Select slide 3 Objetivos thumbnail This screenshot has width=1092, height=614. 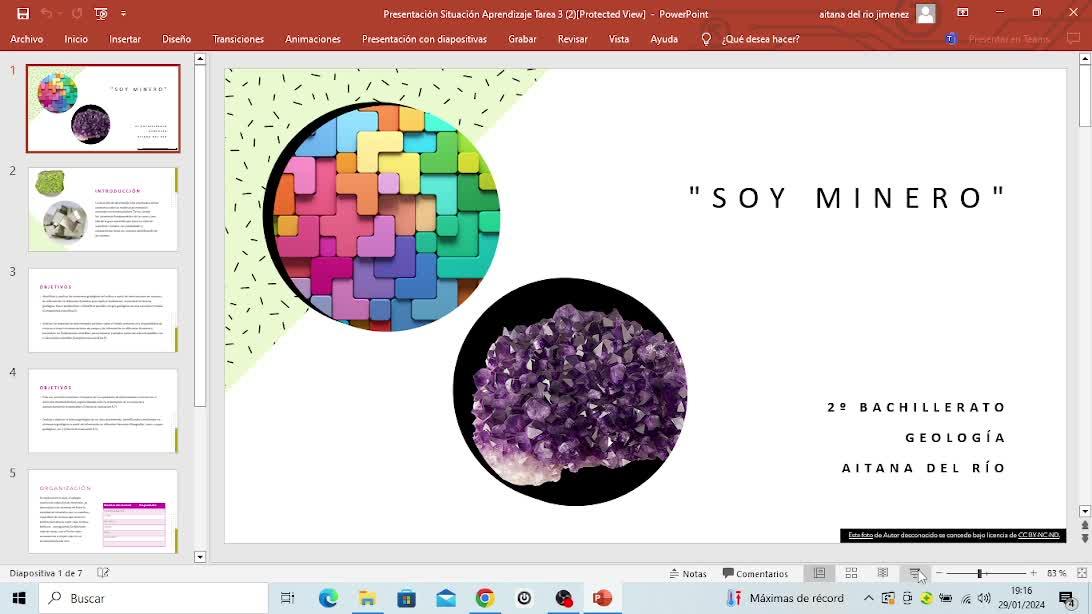(103, 310)
